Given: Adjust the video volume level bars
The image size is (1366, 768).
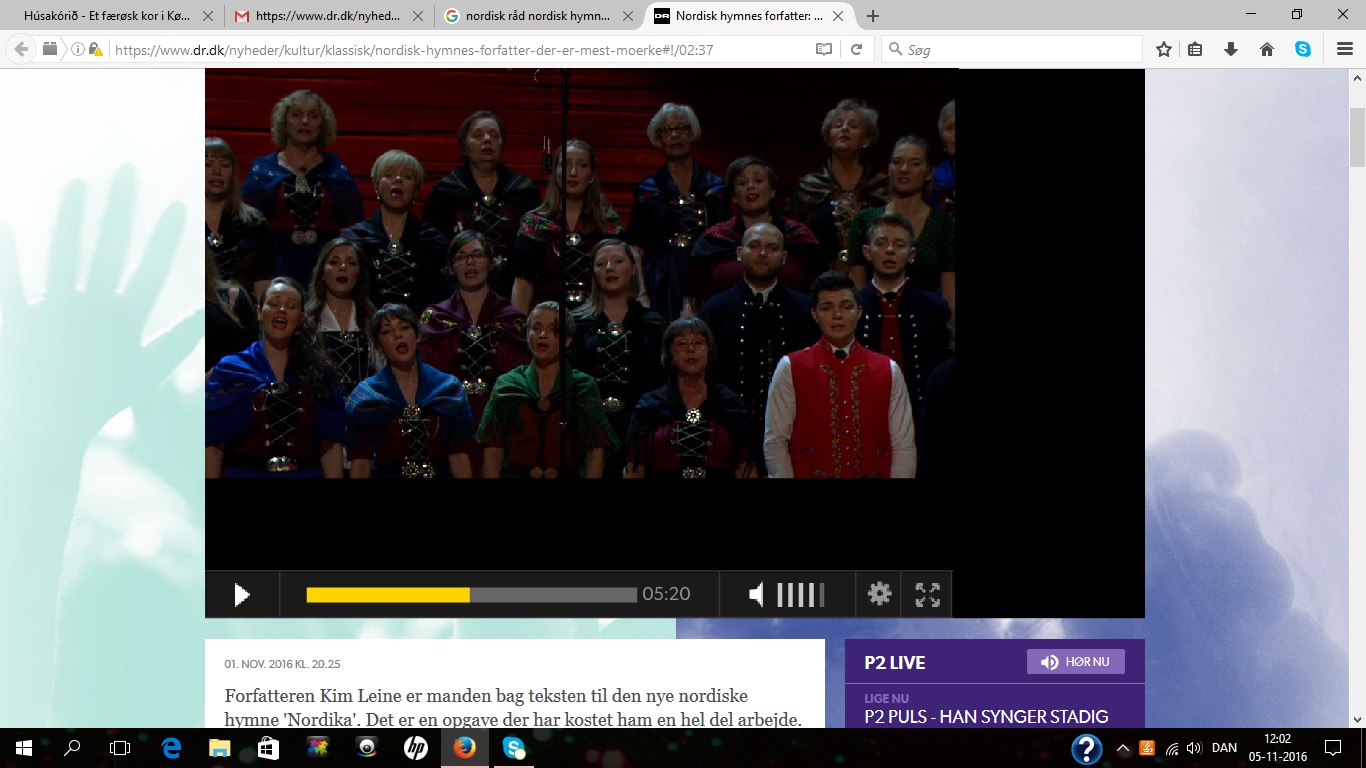Looking at the screenshot, I should tap(800, 595).
